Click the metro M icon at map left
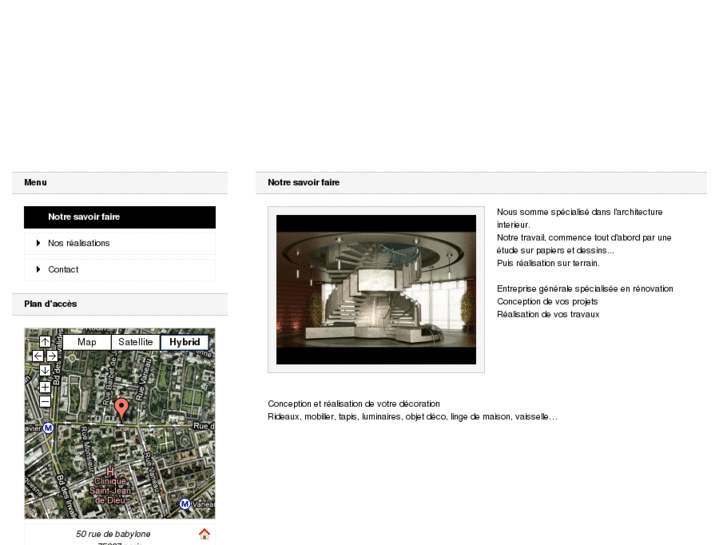This screenshot has height=545, width=727. pos(48,428)
